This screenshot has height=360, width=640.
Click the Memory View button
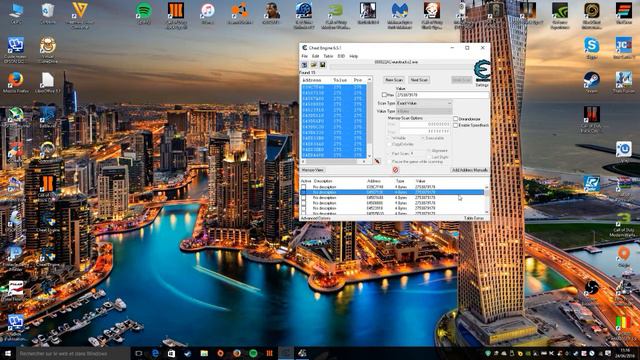[313, 170]
